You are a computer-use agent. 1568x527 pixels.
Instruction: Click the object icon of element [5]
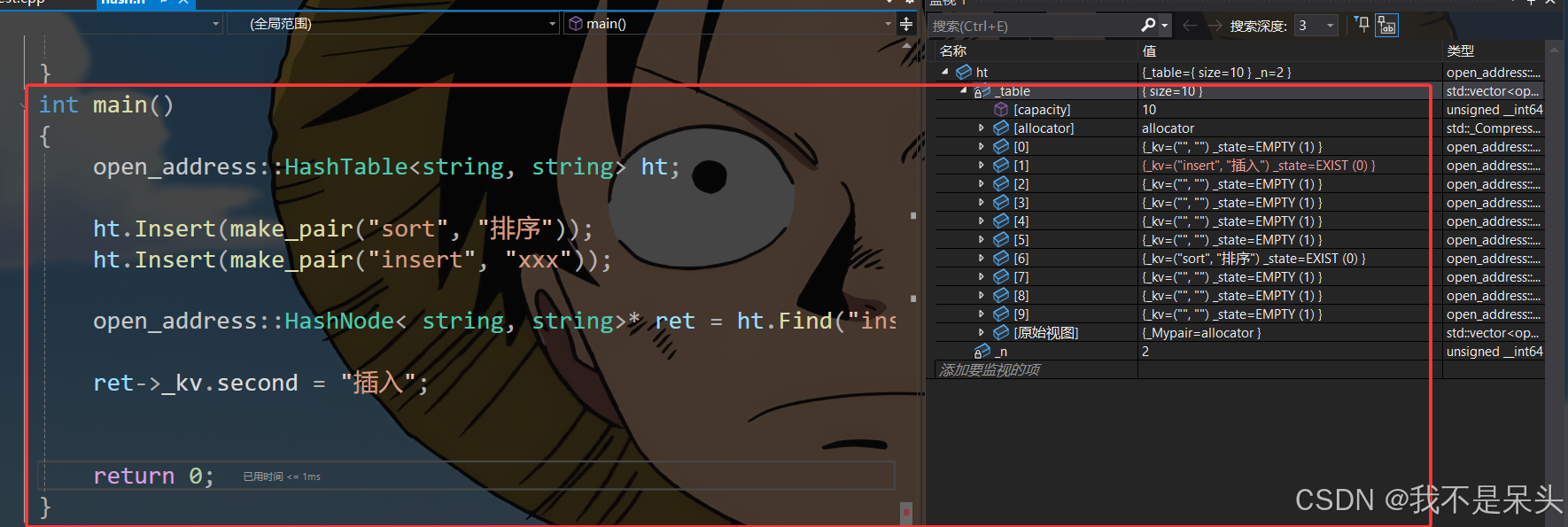click(x=1001, y=240)
